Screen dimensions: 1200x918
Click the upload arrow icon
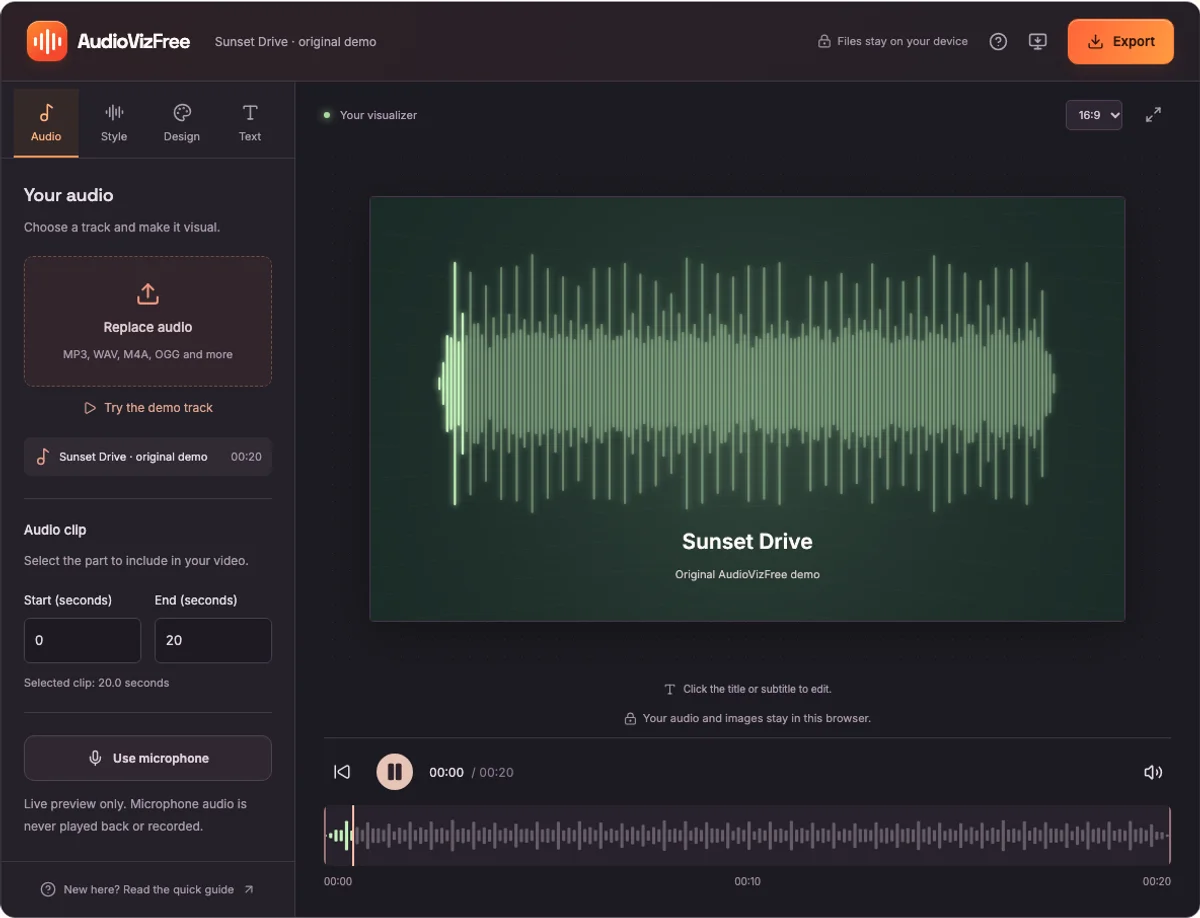(148, 294)
